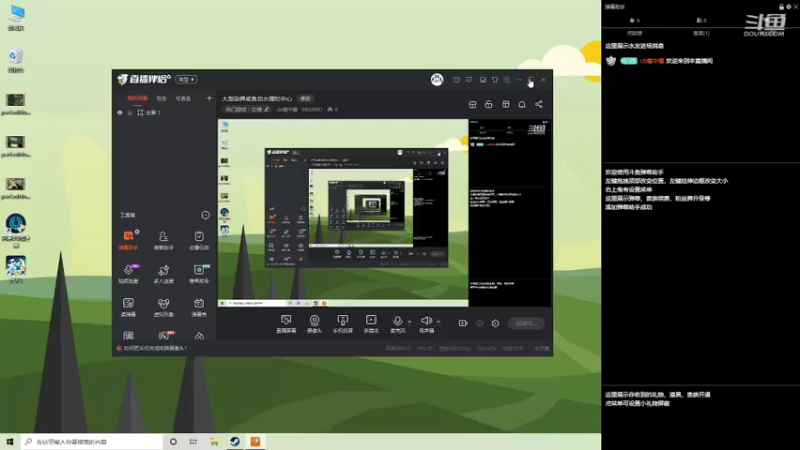Viewport: 800px width, 450px height.
Task: Open This PC desktop icon
Action: [x=16, y=18]
